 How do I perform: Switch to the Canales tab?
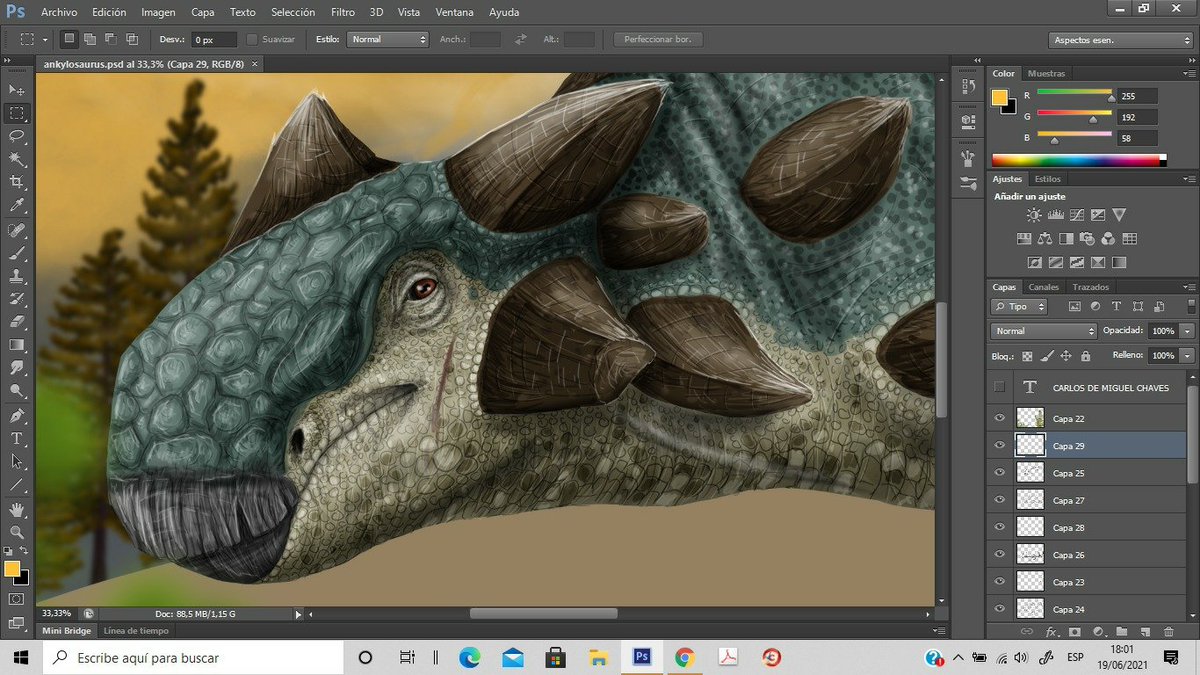coord(1043,287)
